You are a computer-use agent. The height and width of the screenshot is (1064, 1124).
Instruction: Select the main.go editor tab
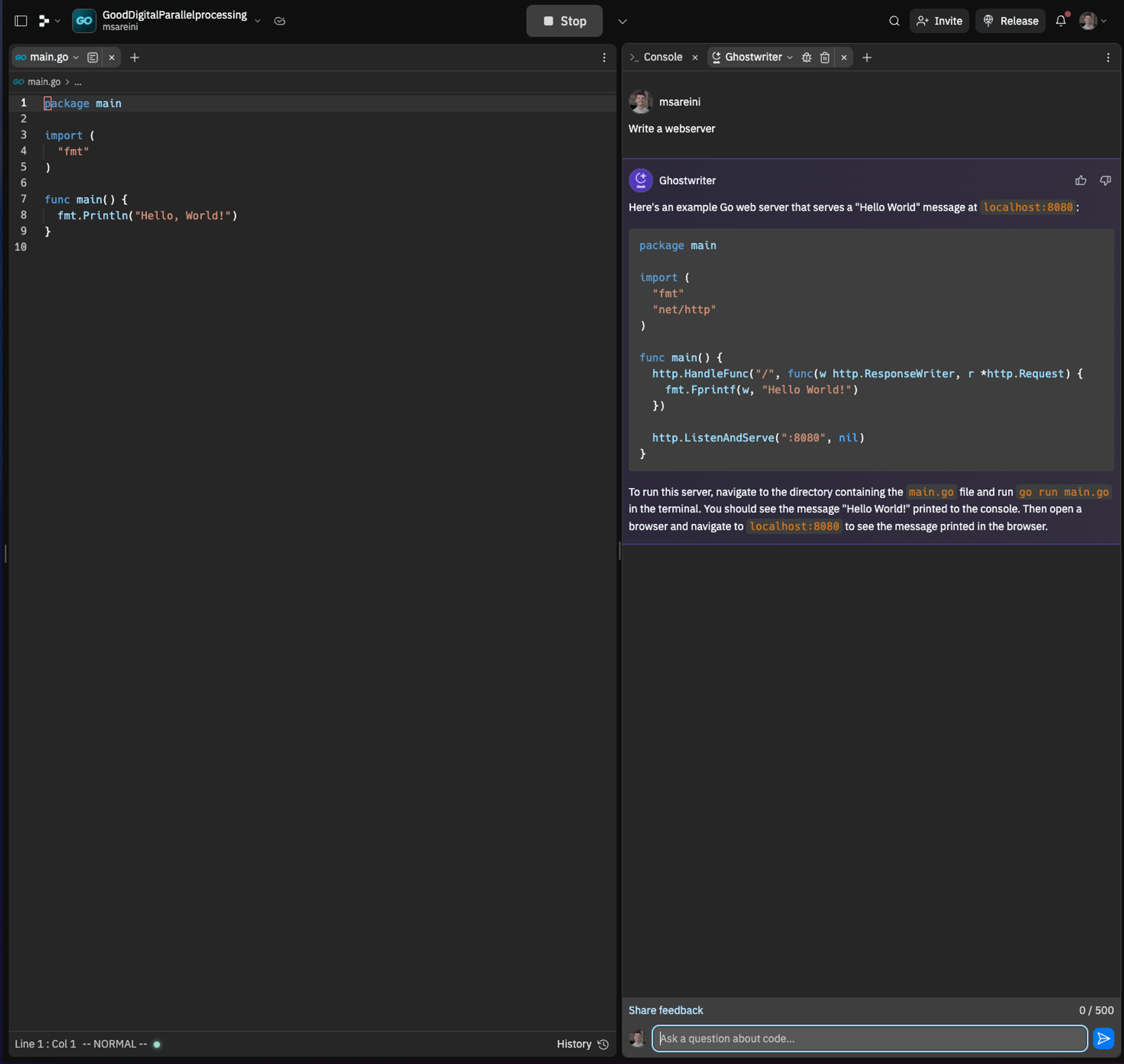48,57
